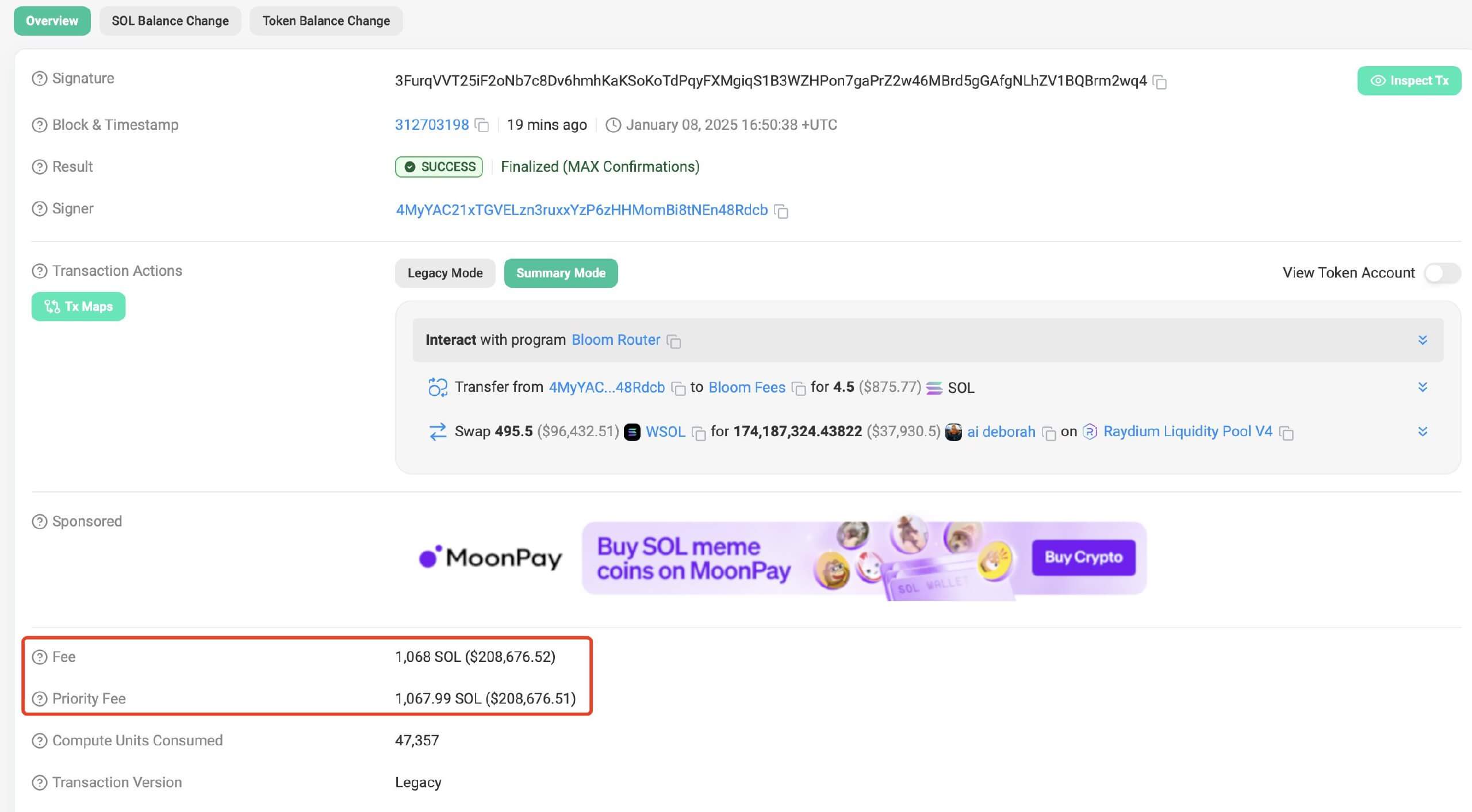The height and width of the screenshot is (812, 1472).
Task: Switch to SOL Balance Change tab
Action: 170,19
